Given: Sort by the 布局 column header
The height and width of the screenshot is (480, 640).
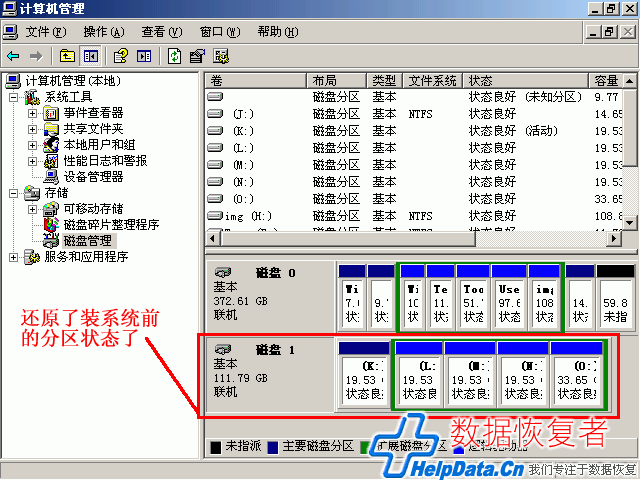Looking at the screenshot, I should (336, 80).
